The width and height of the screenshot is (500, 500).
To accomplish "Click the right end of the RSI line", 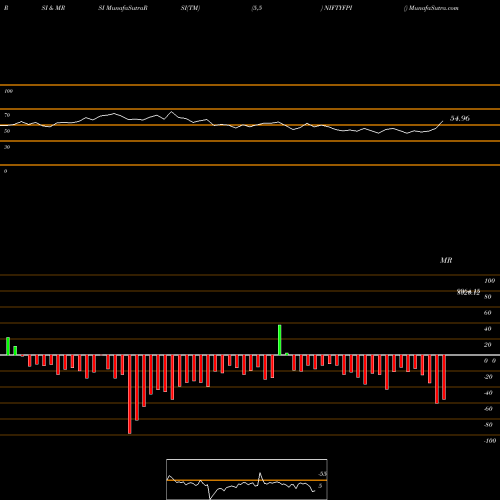I will [x=443, y=121].
